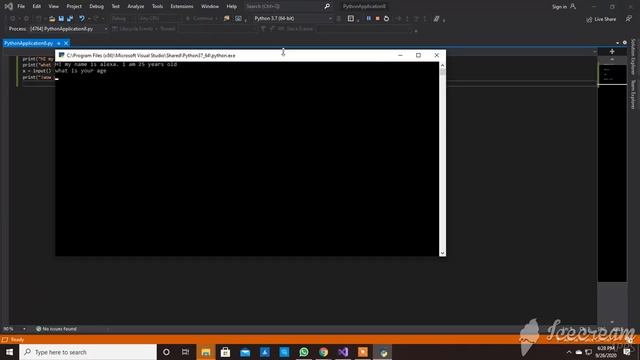
Task: Click the Undo toolbar icon
Action: tap(82, 19)
